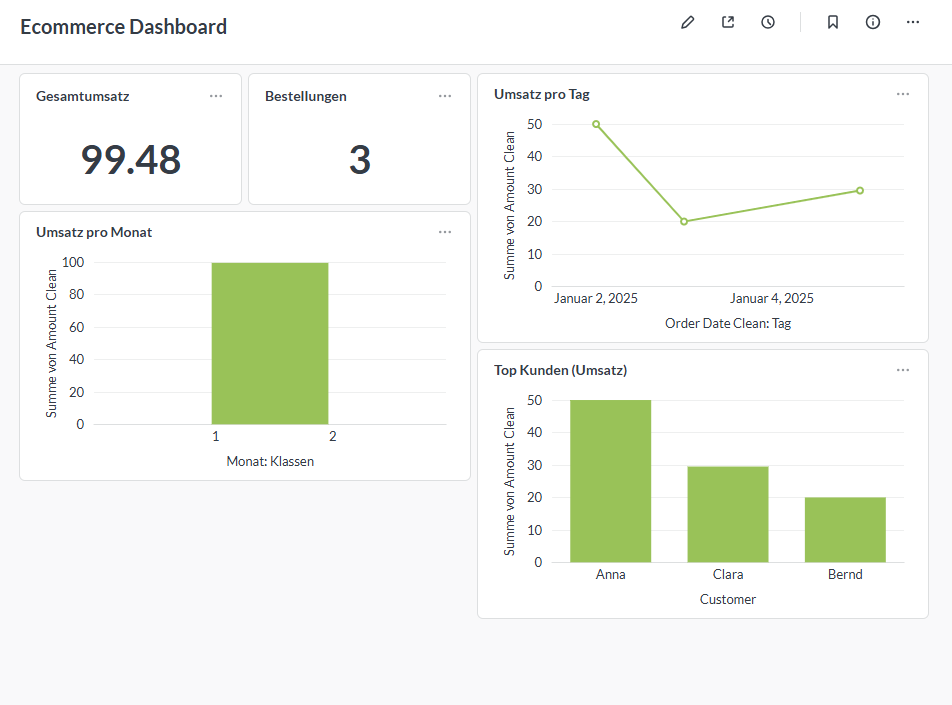
Task: Click Anna's bar in Top Kunden chart
Action: [x=610, y=480]
